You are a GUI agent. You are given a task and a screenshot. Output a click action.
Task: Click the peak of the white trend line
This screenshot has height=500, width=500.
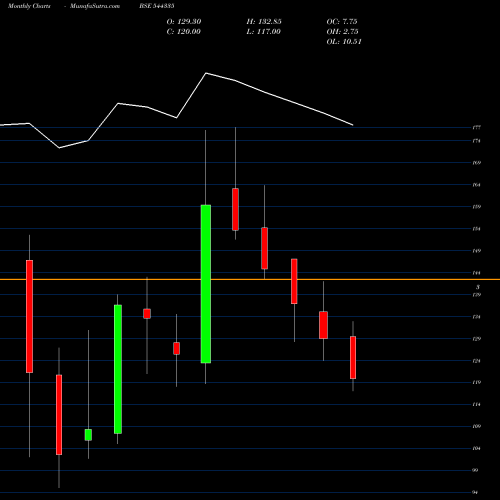[206, 73]
